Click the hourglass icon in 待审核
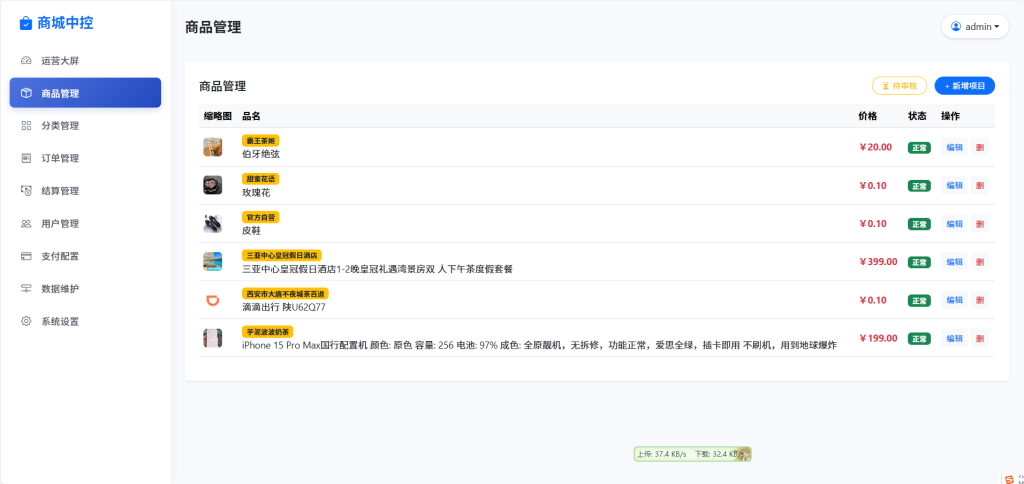This screenshot has width=1024, height=484. click(x=886, y=86)
